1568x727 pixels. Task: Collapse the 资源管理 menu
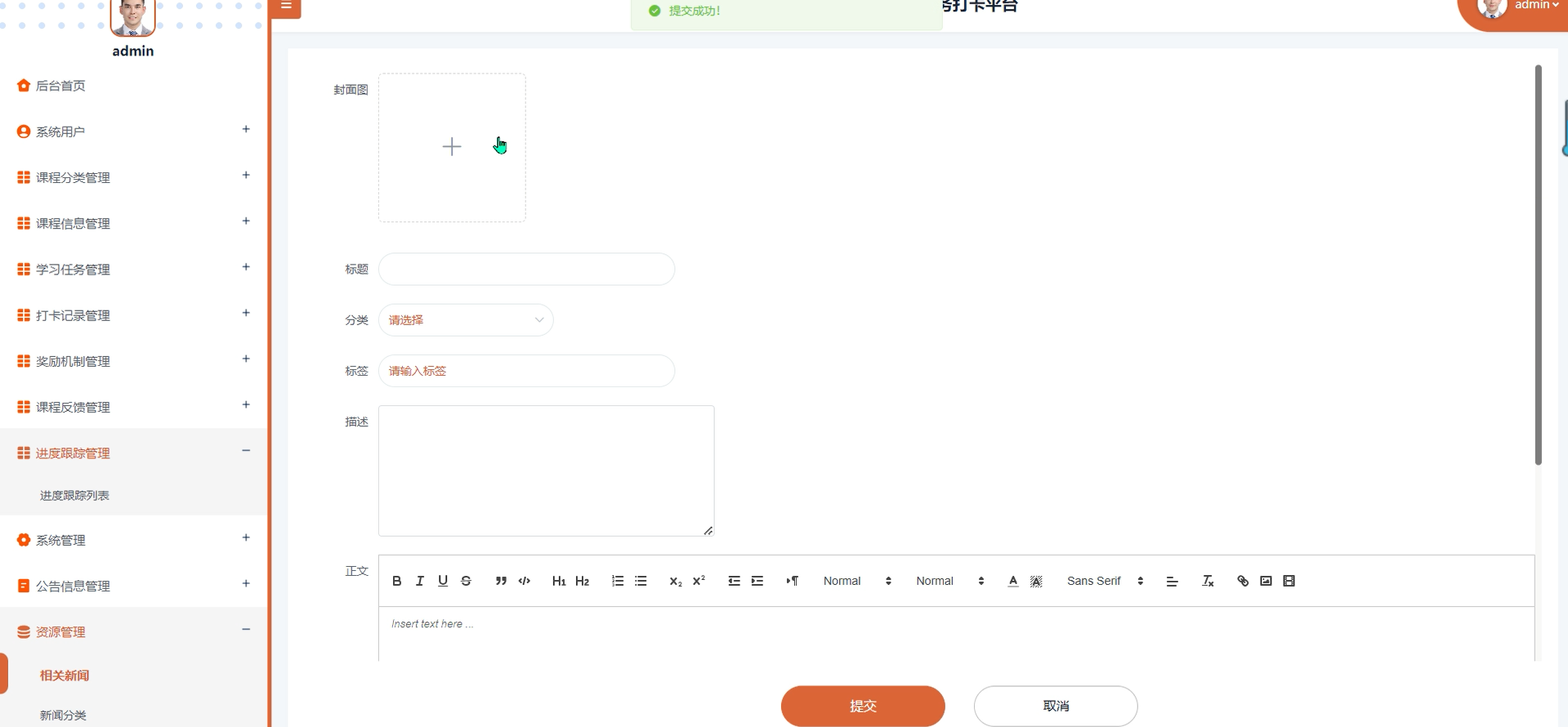[133, 631]
